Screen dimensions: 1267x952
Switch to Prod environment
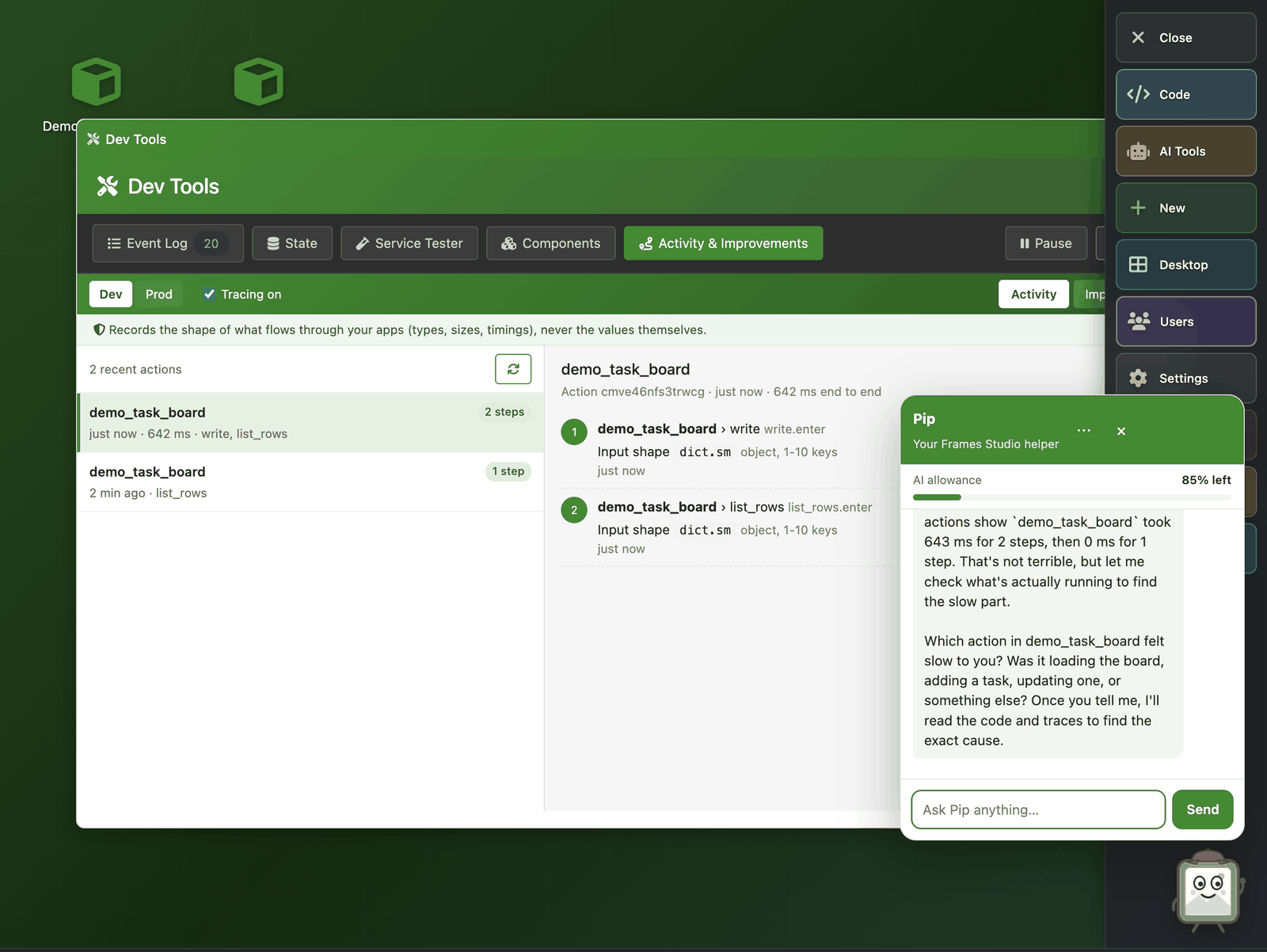tap(158, 294)
